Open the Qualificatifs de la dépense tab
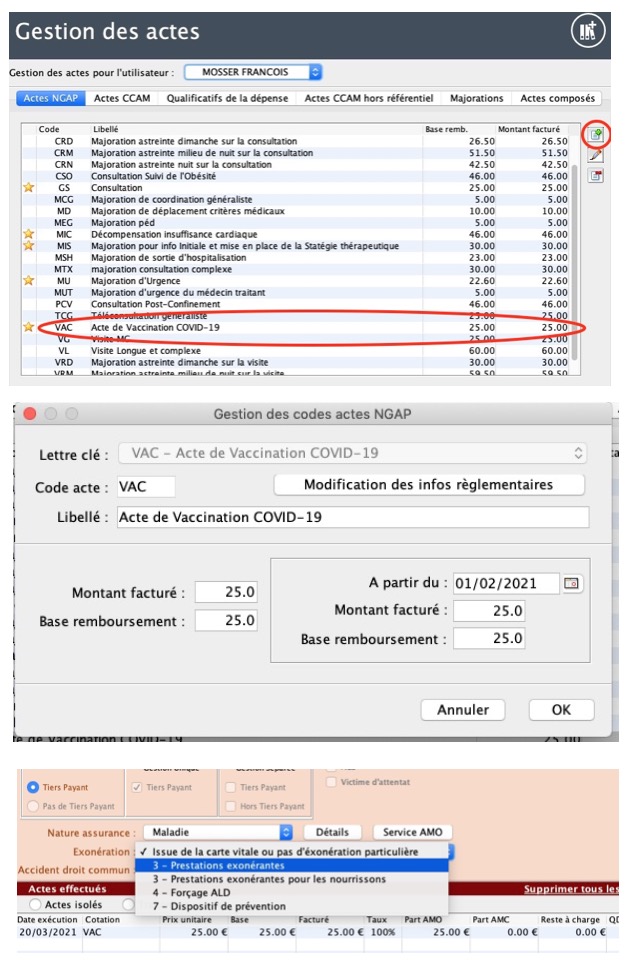The height and width of the screenshot is (972, 633). (227, 98)
